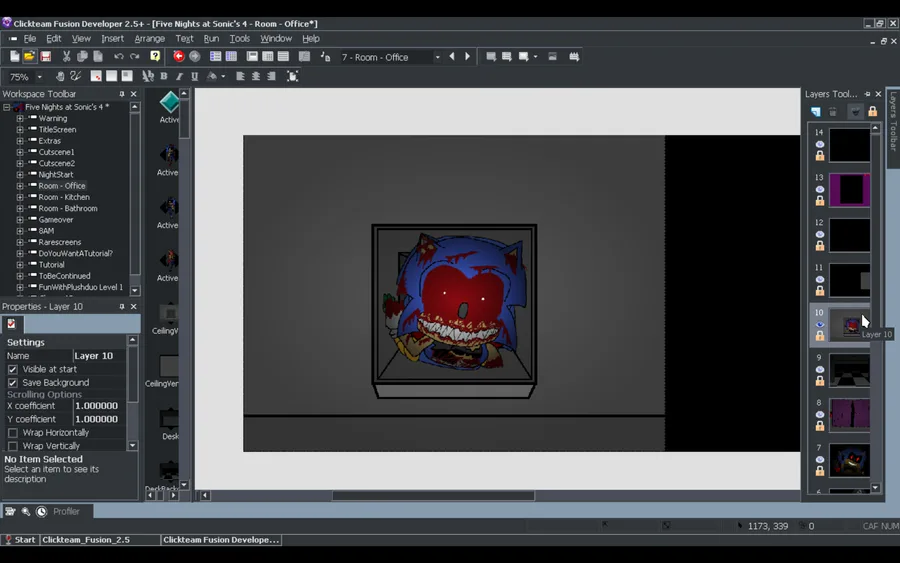The height and width of the screenshot is (563, 900).
Task: Edit the Layer 10 name field
Action: coord(99,356)
